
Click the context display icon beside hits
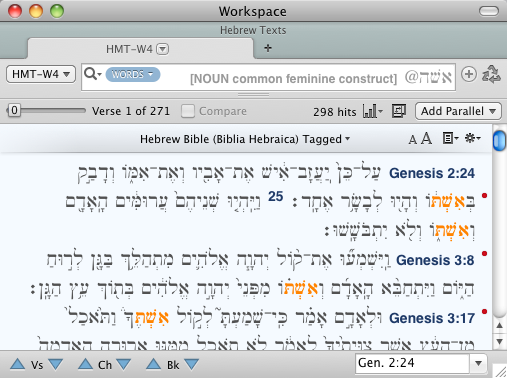[x=399, y=111]
